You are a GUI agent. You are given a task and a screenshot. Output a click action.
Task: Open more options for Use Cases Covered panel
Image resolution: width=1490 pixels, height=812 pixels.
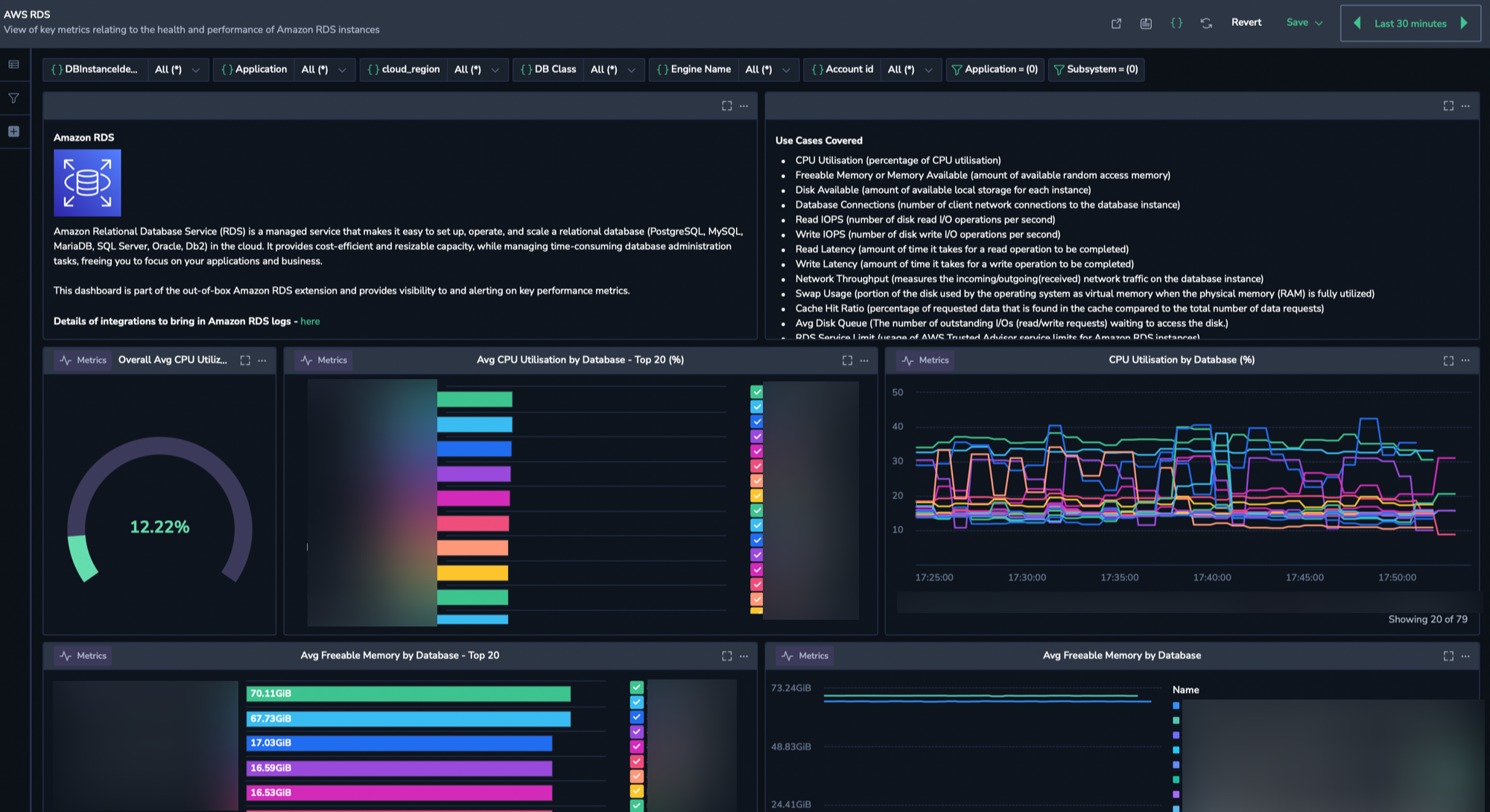(x=1465, y=106)
